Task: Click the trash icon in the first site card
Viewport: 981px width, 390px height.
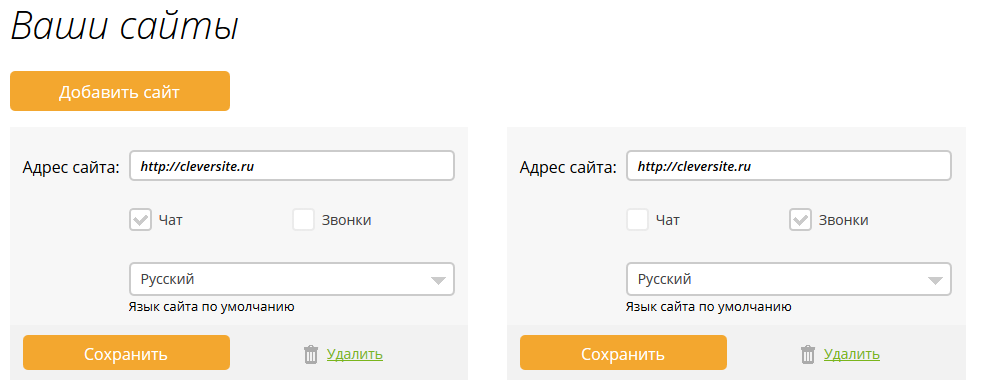Action: click(311, 355)
